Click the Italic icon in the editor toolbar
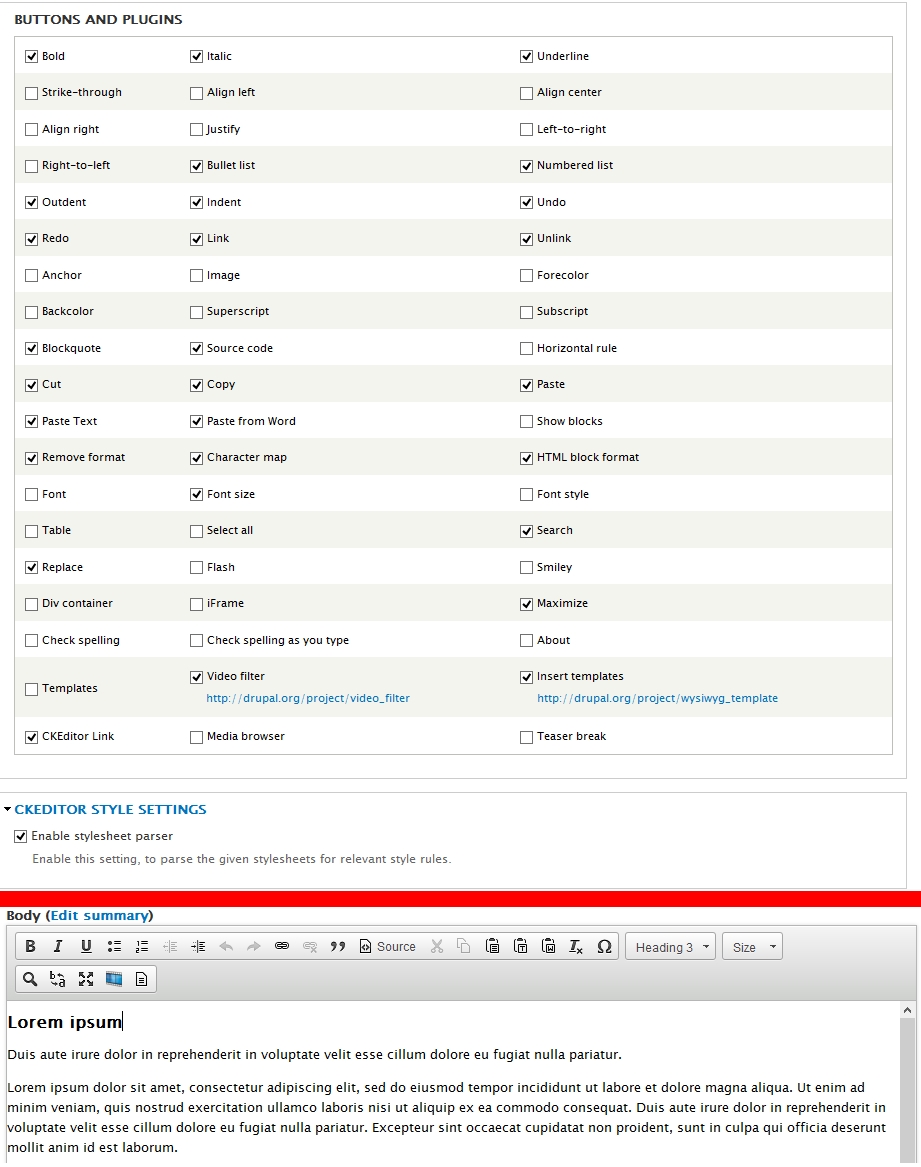Viewport: 921px width, 1167px height. point(58,946)
